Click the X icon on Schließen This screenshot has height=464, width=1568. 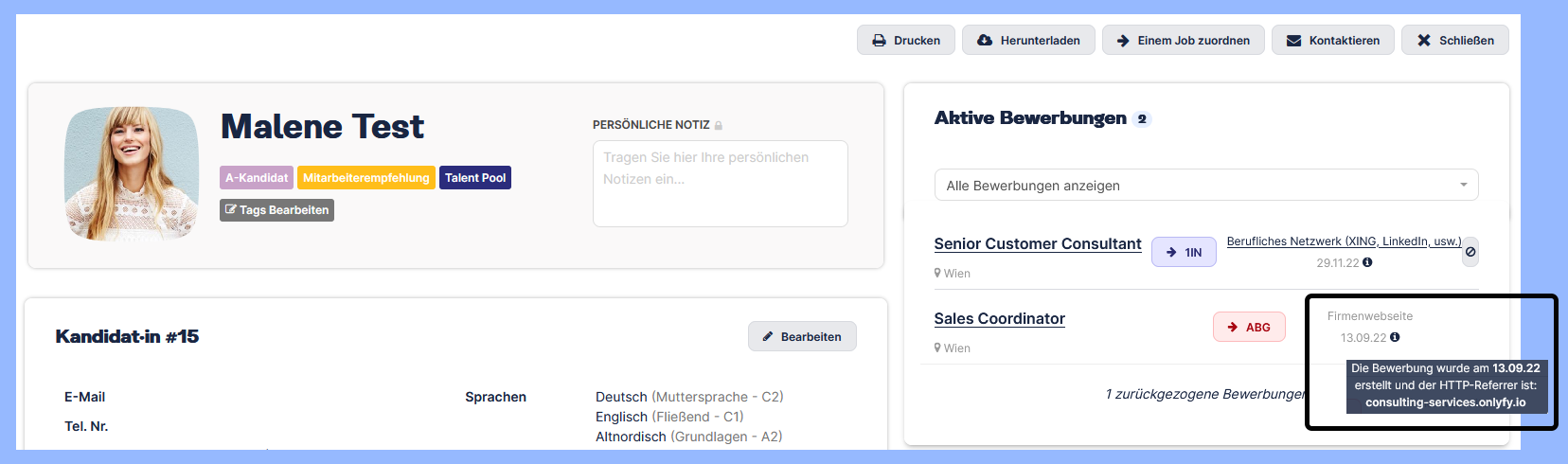click(1423, 41)
